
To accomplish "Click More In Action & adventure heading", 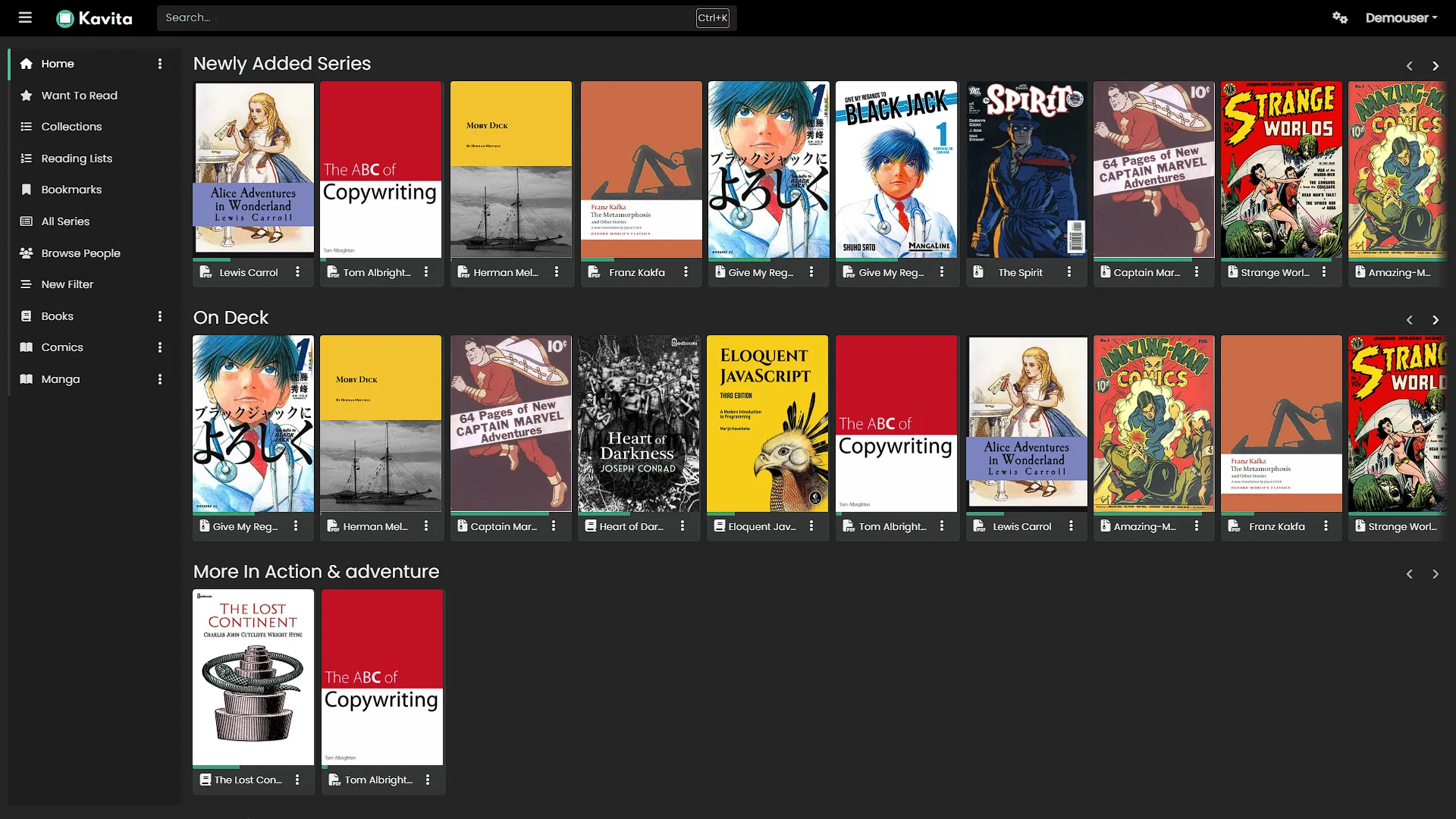I will coord(316,572).
